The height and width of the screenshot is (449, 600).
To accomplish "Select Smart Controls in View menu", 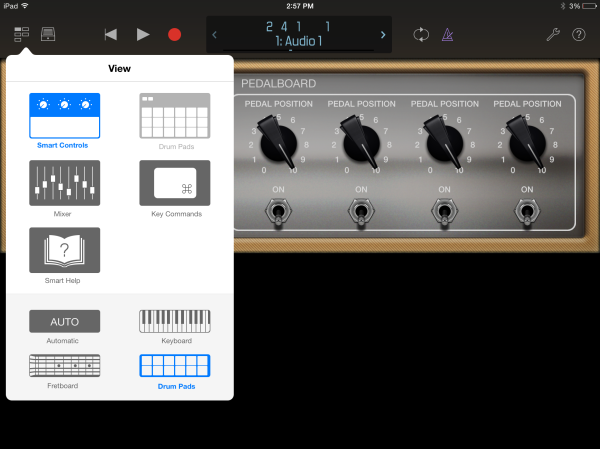I will click(64, 116).
